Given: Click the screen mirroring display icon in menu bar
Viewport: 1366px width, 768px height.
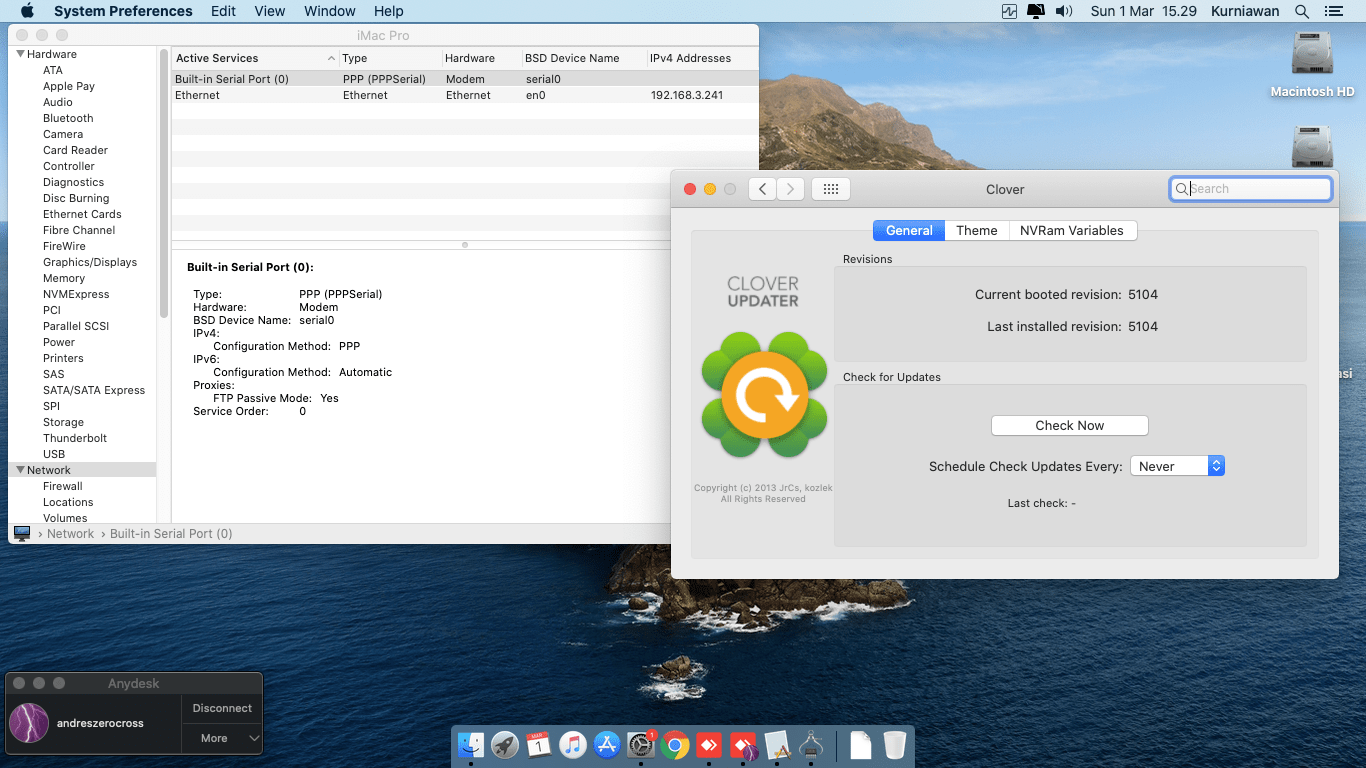Looking at the screenshot, I should coord(1036,11).
